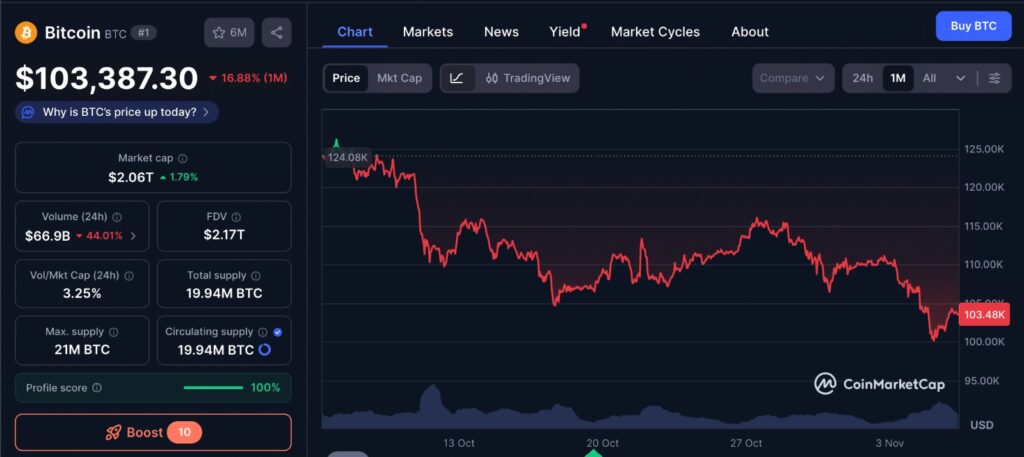Click the Buy BTC button
The width and height of the screenshot is (1024, 457).
coord(974,26)
